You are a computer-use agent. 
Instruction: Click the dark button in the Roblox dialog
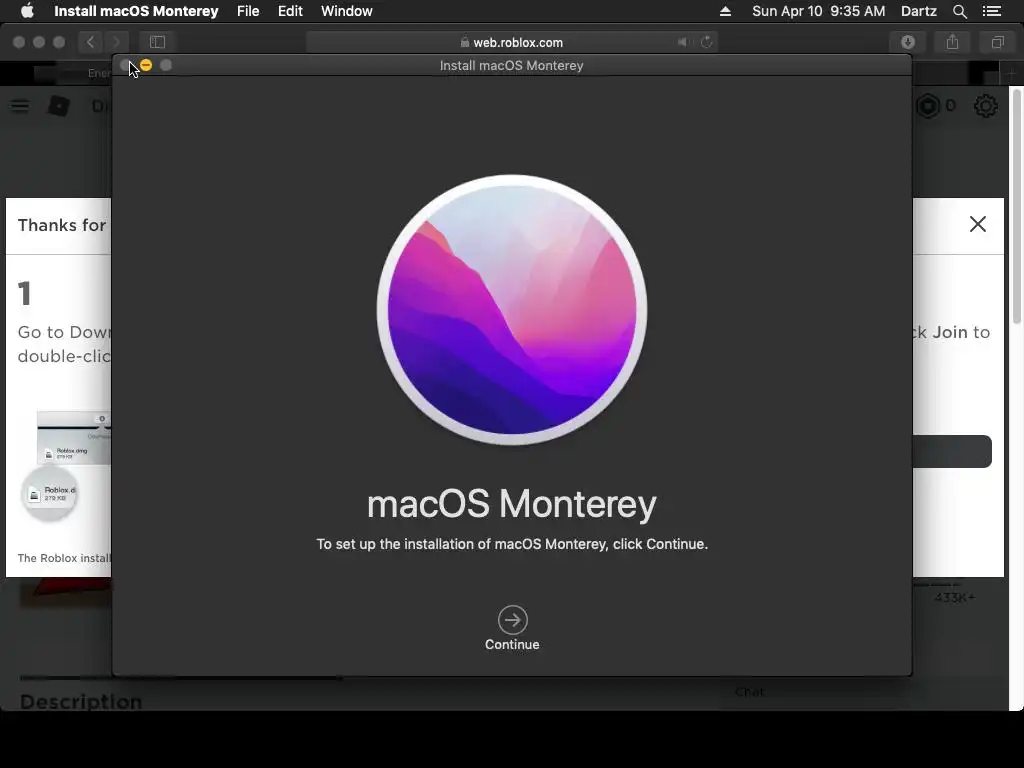pyautogui.click(x=952, y=451)
